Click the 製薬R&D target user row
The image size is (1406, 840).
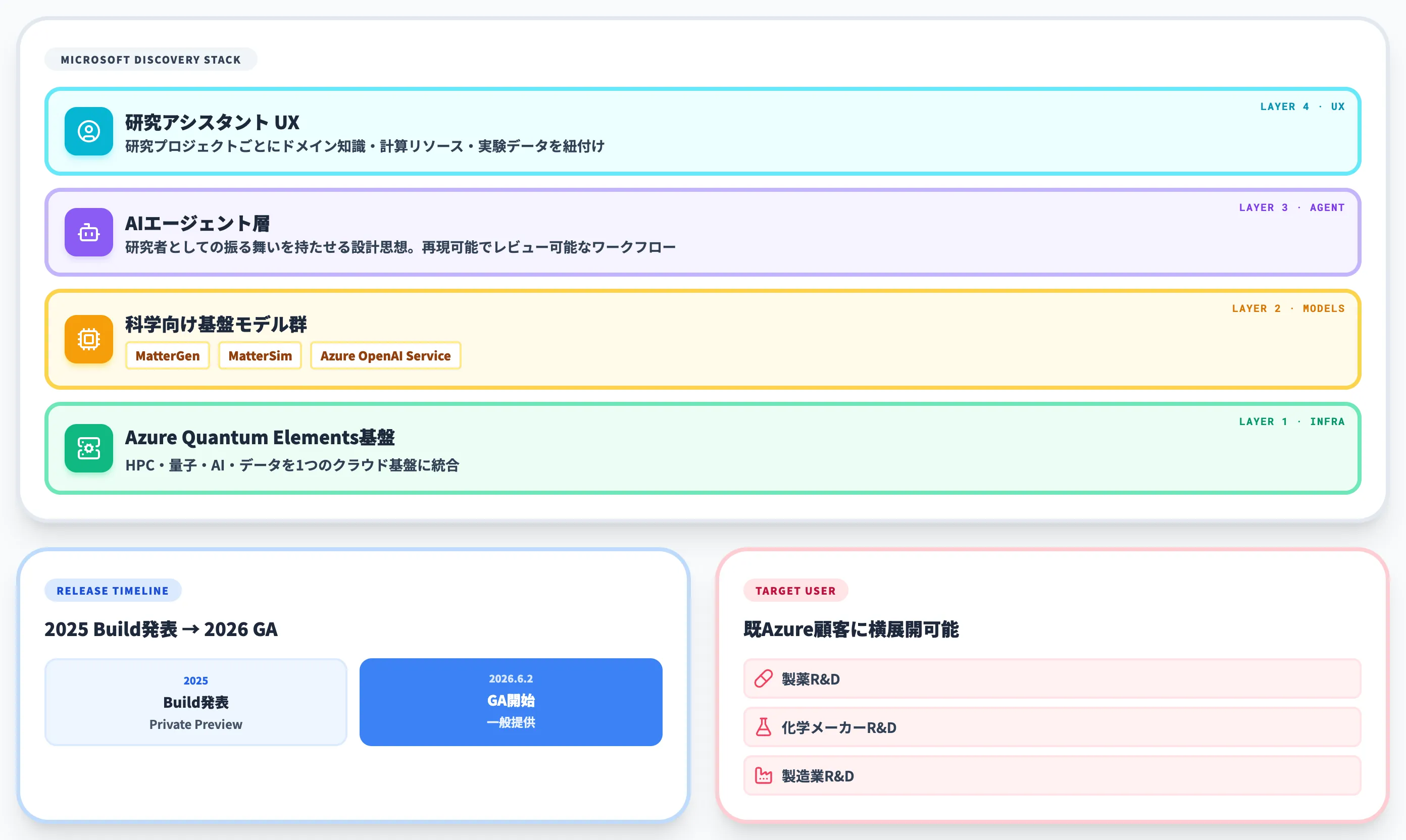click(x=1052, y=678)
